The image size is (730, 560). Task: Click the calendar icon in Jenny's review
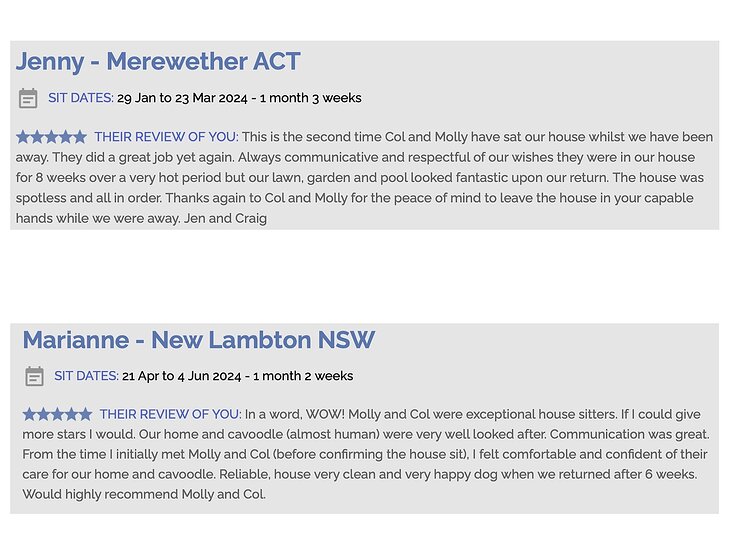[x=28, y=98]
